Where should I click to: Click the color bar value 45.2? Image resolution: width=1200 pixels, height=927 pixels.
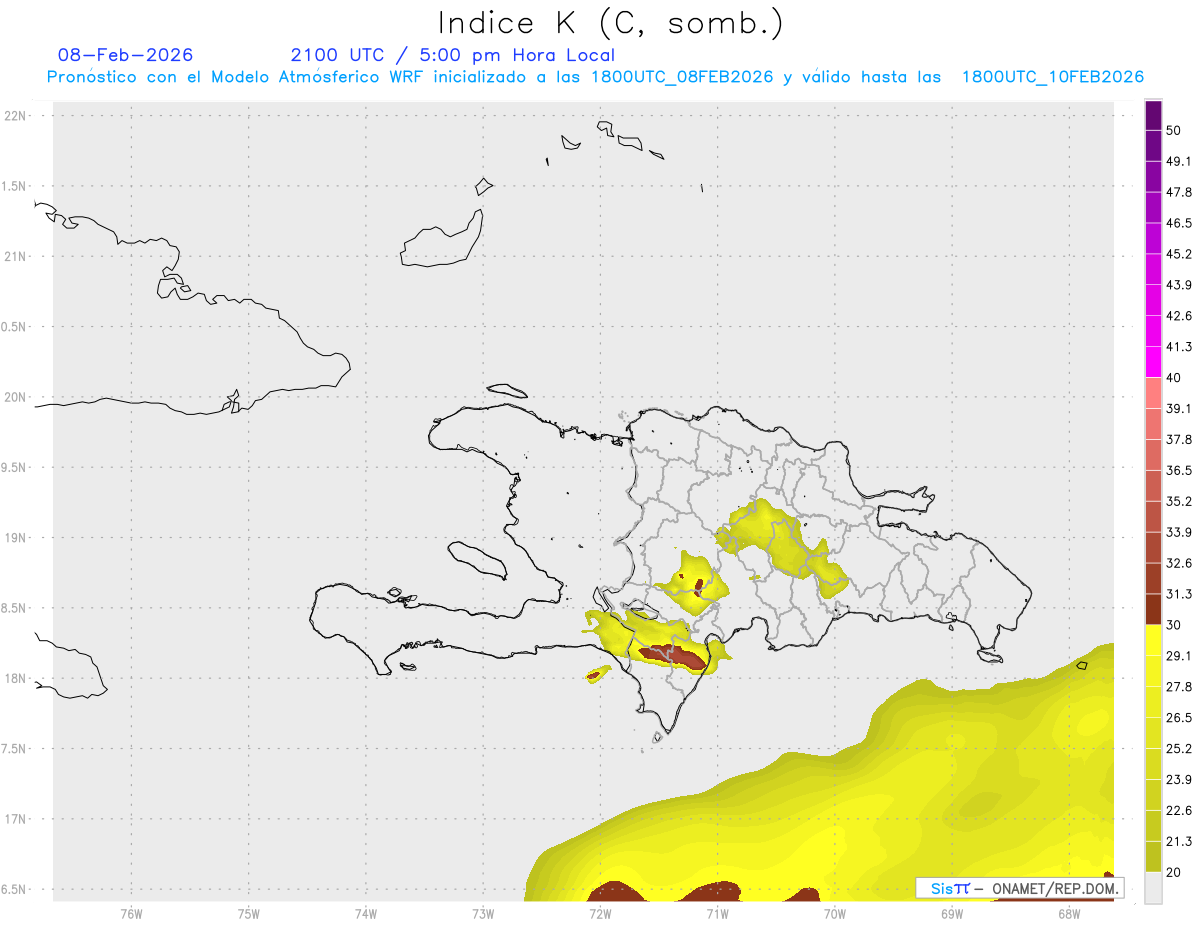[x=1178, y=254]
